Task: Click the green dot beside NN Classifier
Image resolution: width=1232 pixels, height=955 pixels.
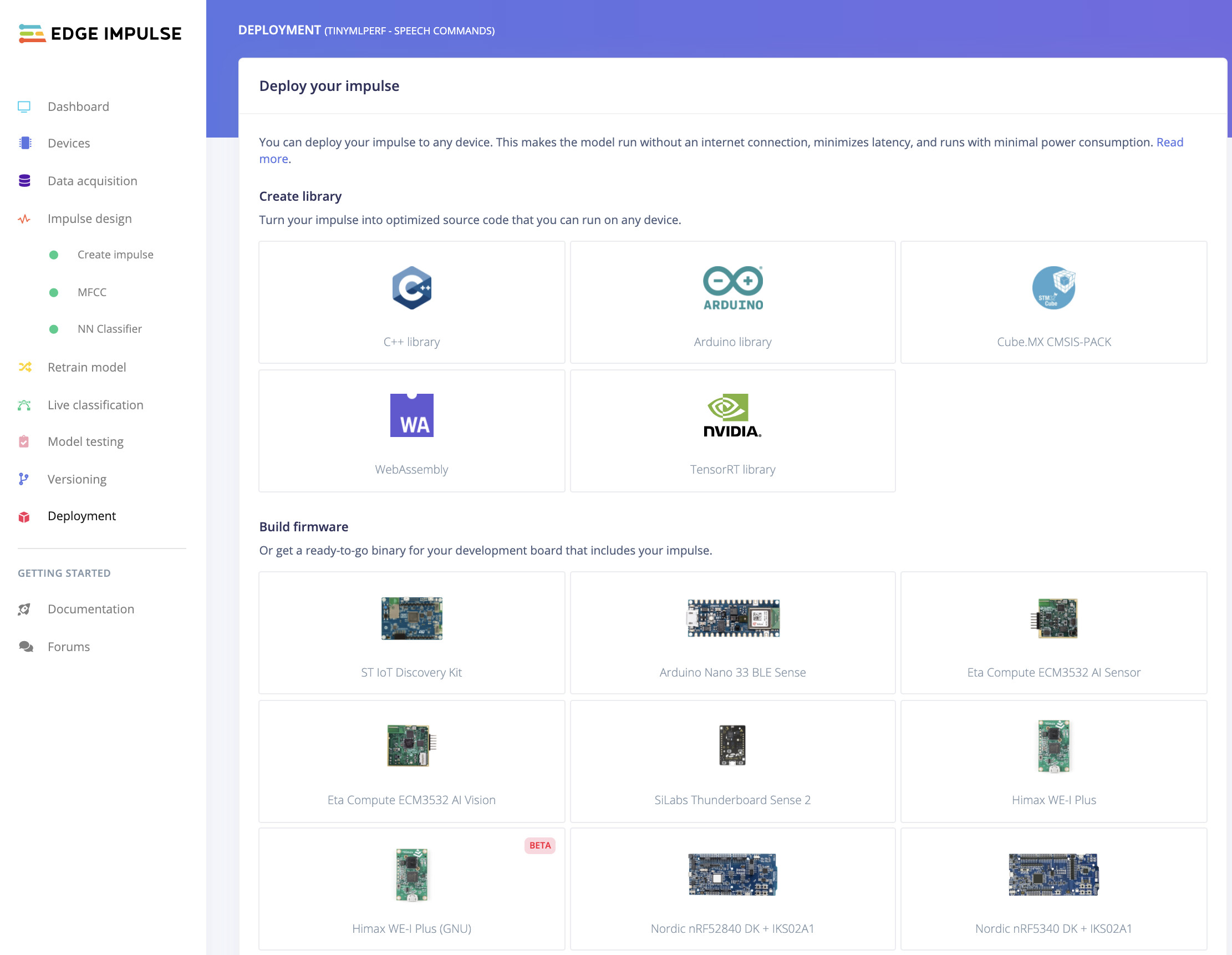Action: (54, 329)
